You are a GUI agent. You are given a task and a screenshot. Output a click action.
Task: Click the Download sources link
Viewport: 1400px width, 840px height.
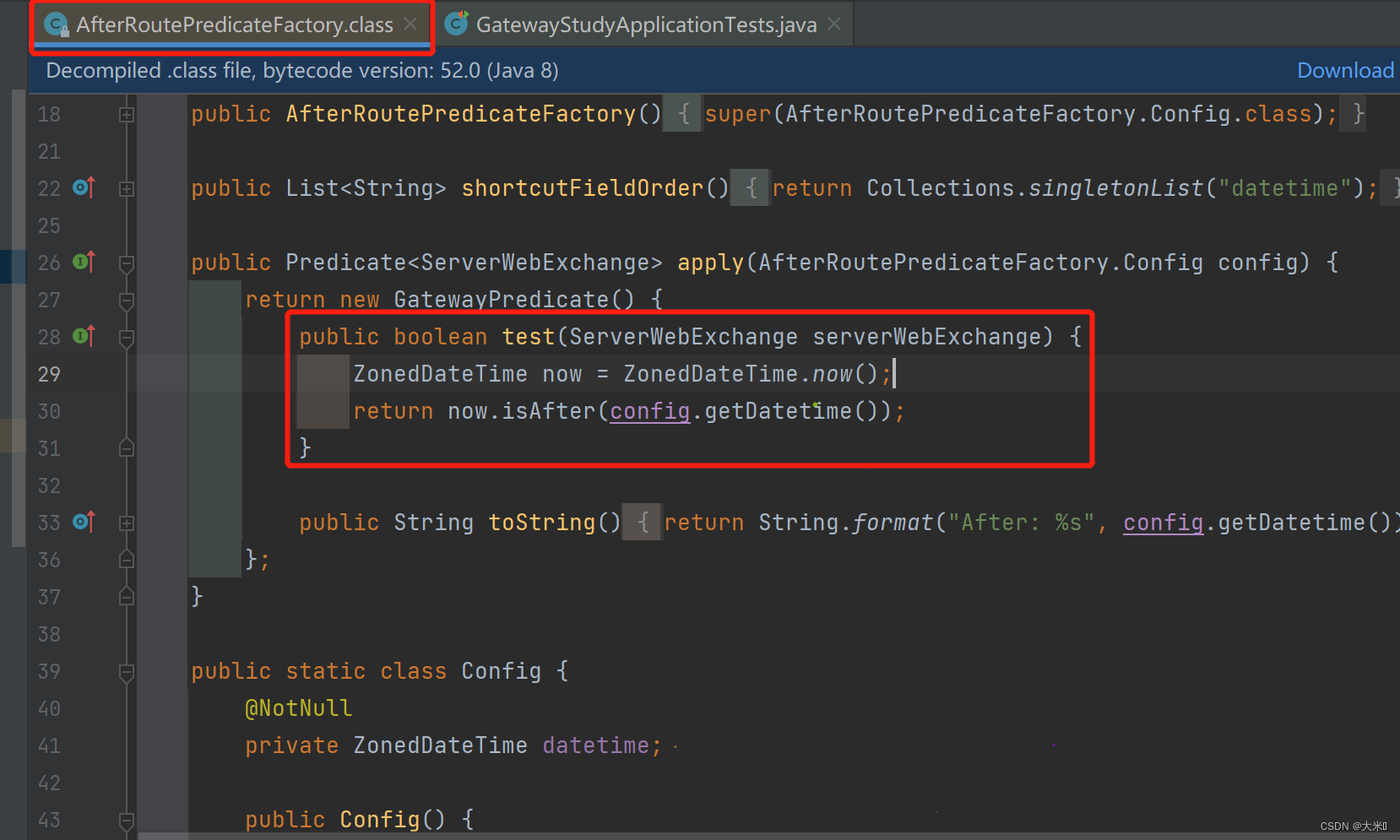(x=1345, y=71)
